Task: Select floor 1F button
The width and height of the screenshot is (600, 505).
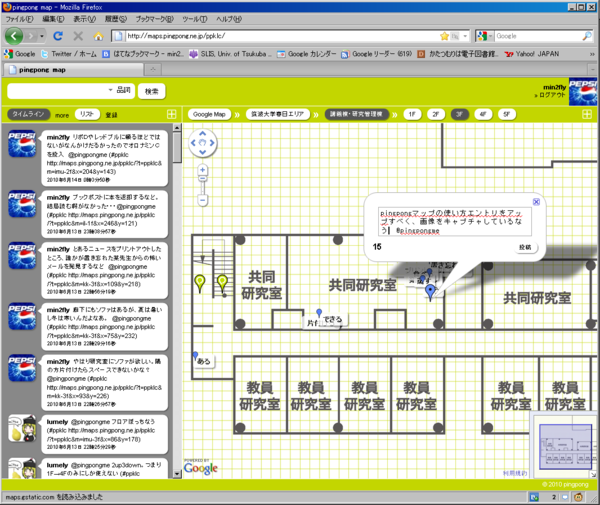Action: pyautogui.click(x=412, y=114)
